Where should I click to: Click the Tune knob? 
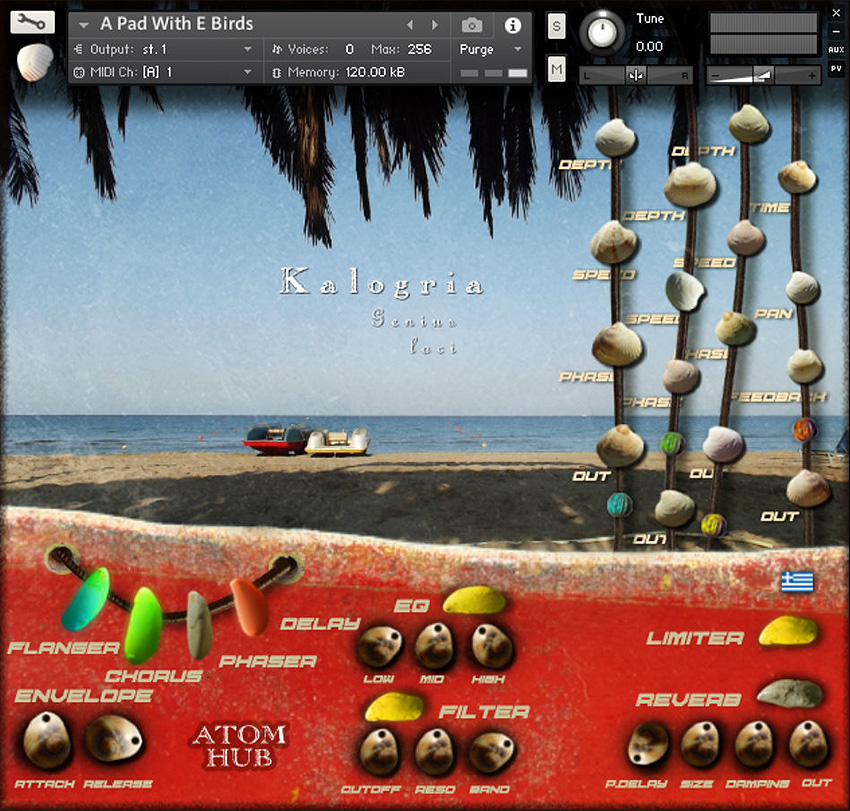pyautogui.click(x=601, y=33)
